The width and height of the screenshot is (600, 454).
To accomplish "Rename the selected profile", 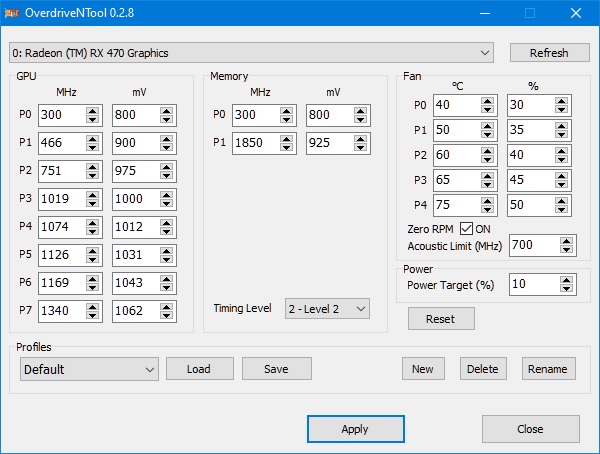I will pos(548,369).
